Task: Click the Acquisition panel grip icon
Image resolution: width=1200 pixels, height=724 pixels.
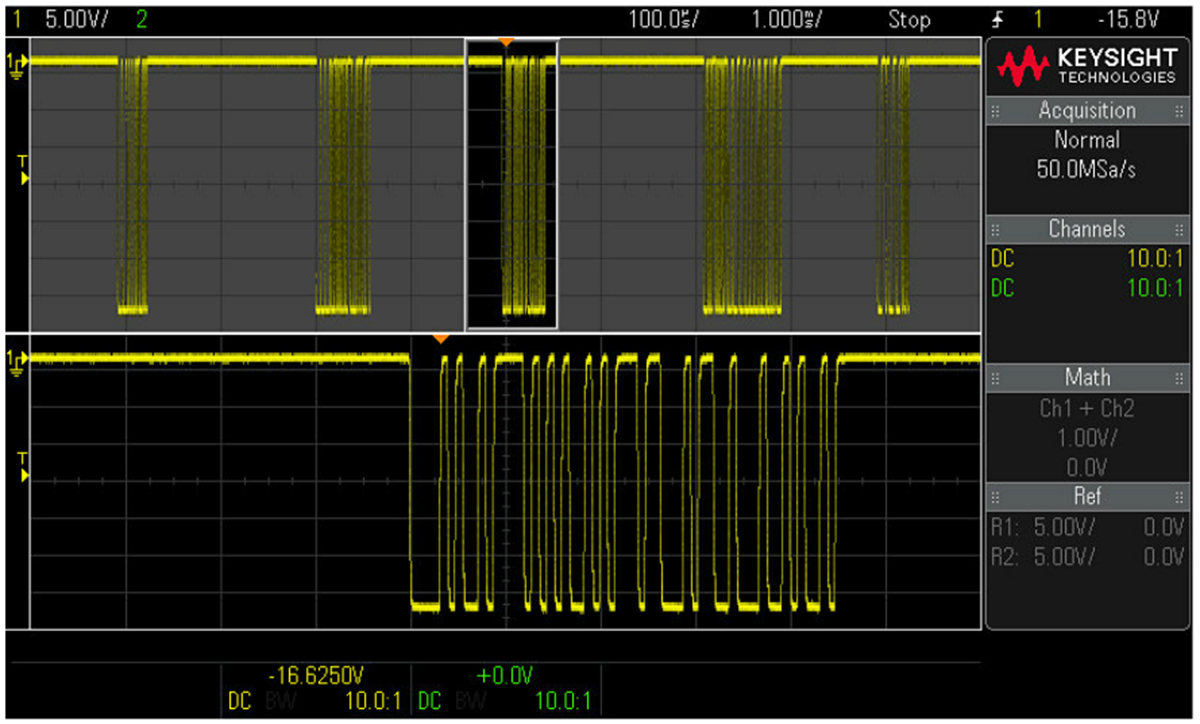Action: coord(995,111)
